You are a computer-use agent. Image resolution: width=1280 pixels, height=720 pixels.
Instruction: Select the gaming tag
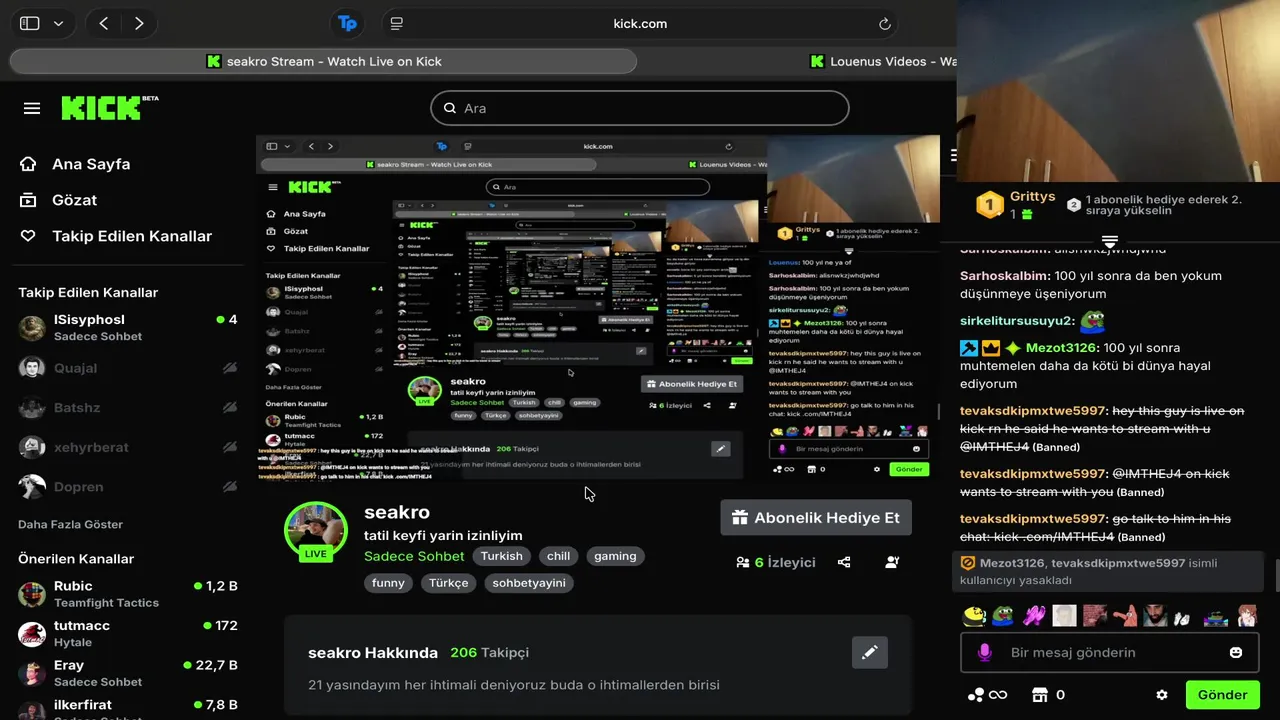(x=615, y=556)
